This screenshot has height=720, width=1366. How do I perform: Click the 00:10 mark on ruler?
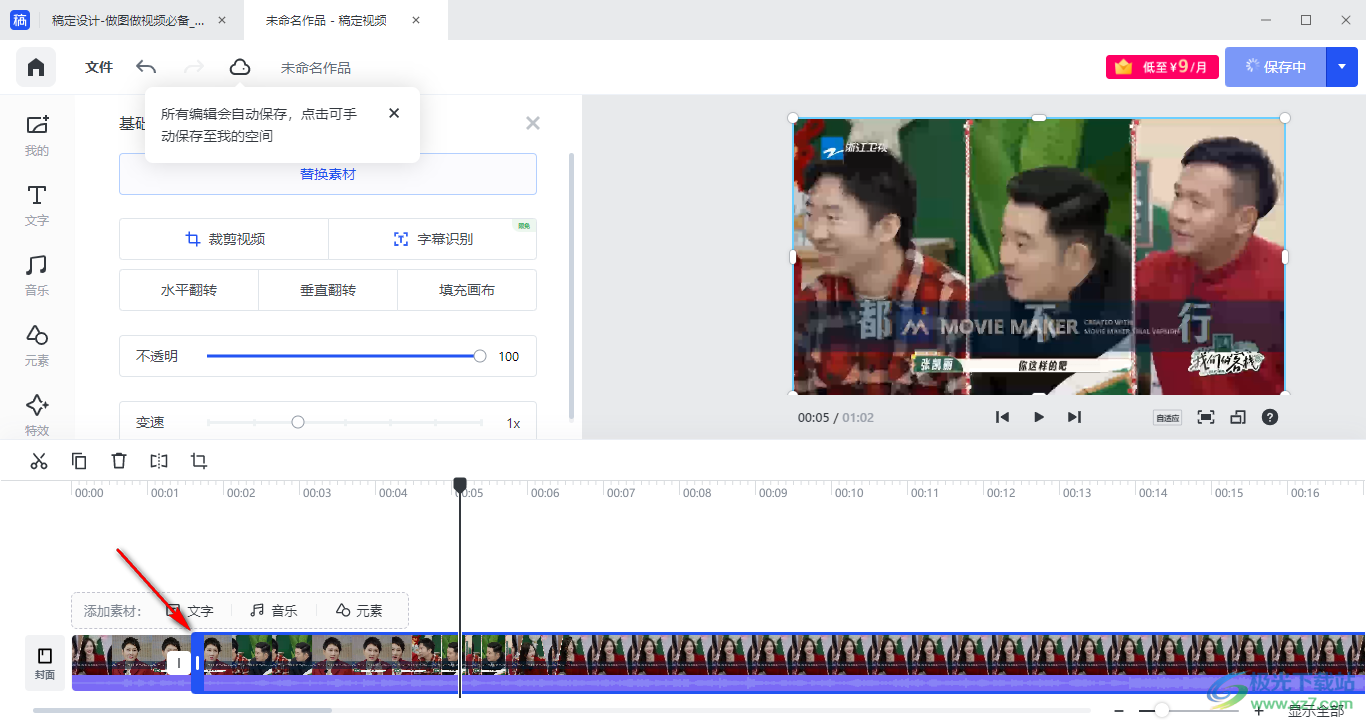[x=849, y=493]
